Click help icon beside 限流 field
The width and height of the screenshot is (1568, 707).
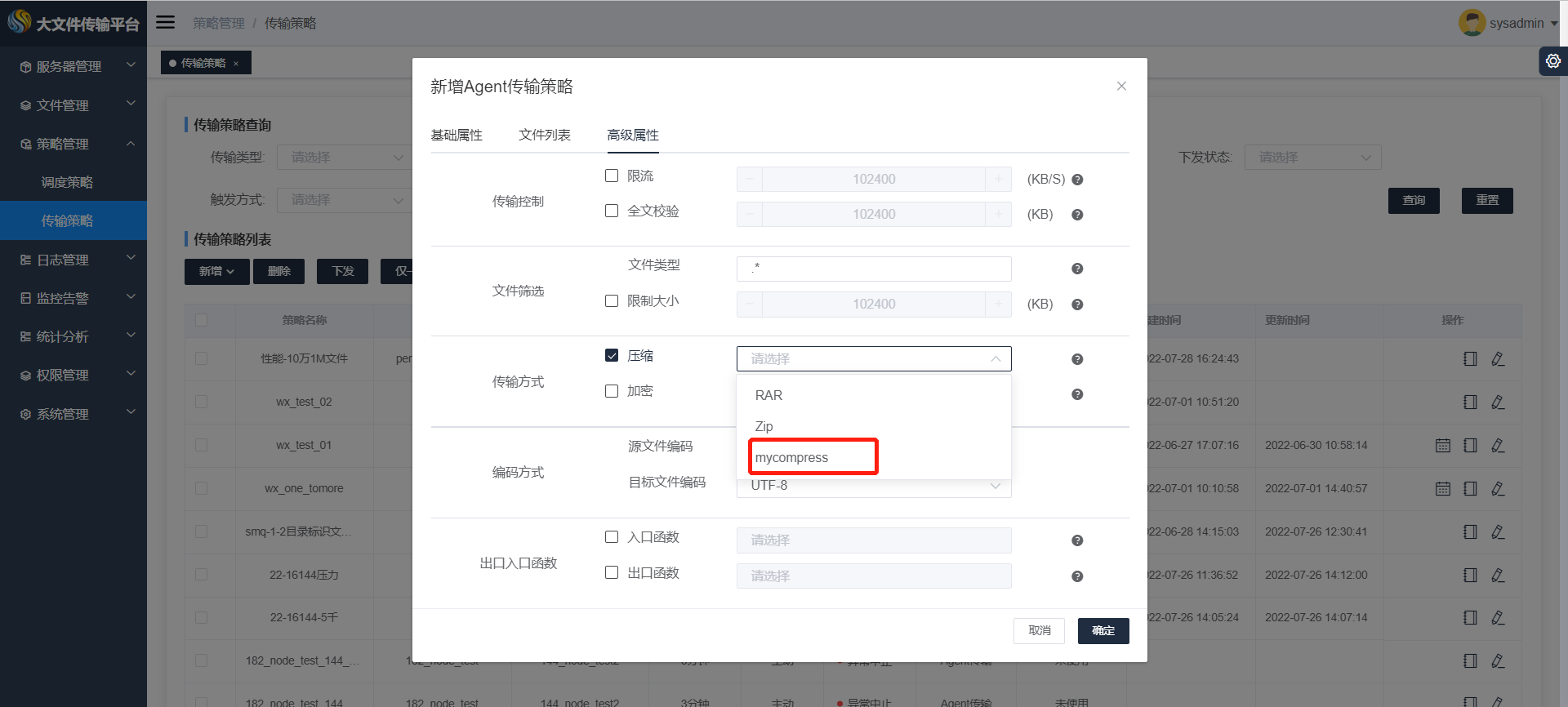point(1077,180)
